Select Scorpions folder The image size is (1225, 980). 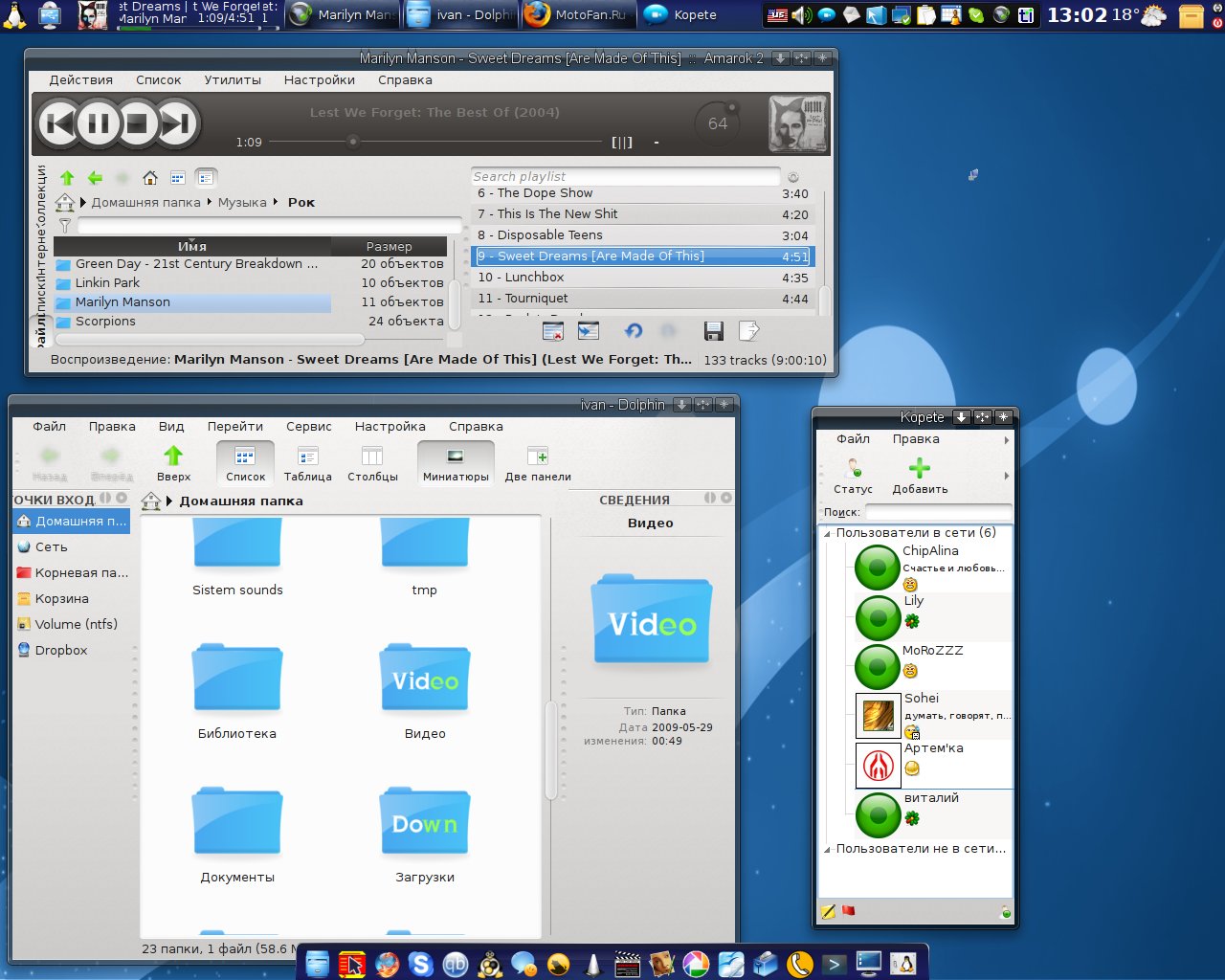click(105, 321)
